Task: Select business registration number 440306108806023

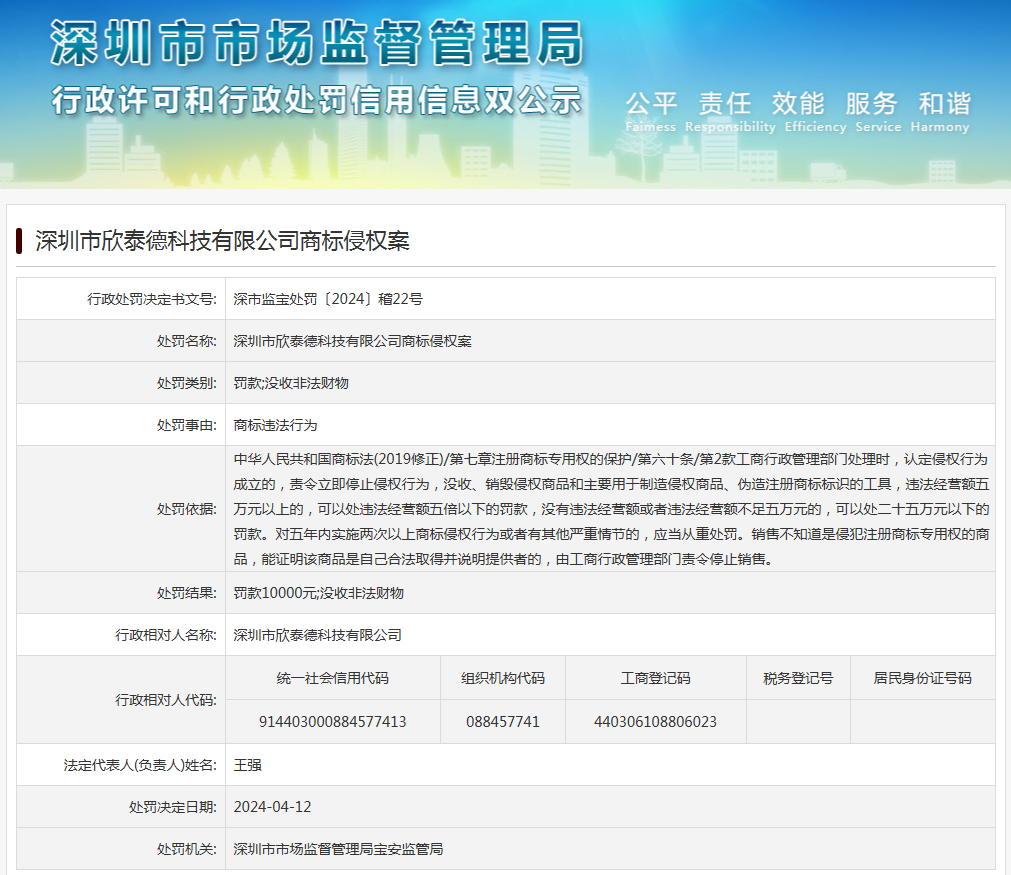Action: [x=655, y=721]
